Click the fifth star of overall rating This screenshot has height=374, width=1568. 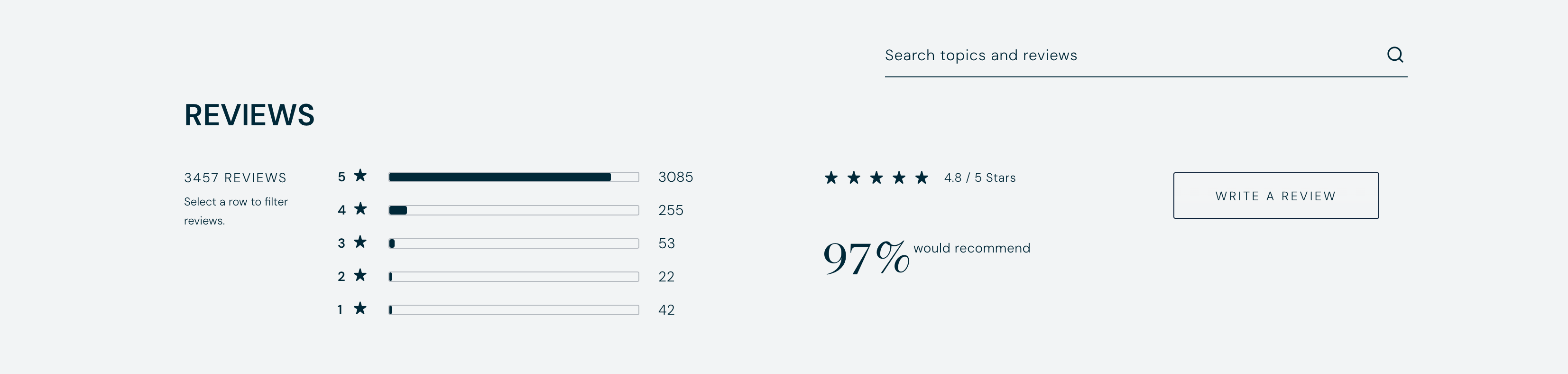pyautogui.click(x=922, y=178)
